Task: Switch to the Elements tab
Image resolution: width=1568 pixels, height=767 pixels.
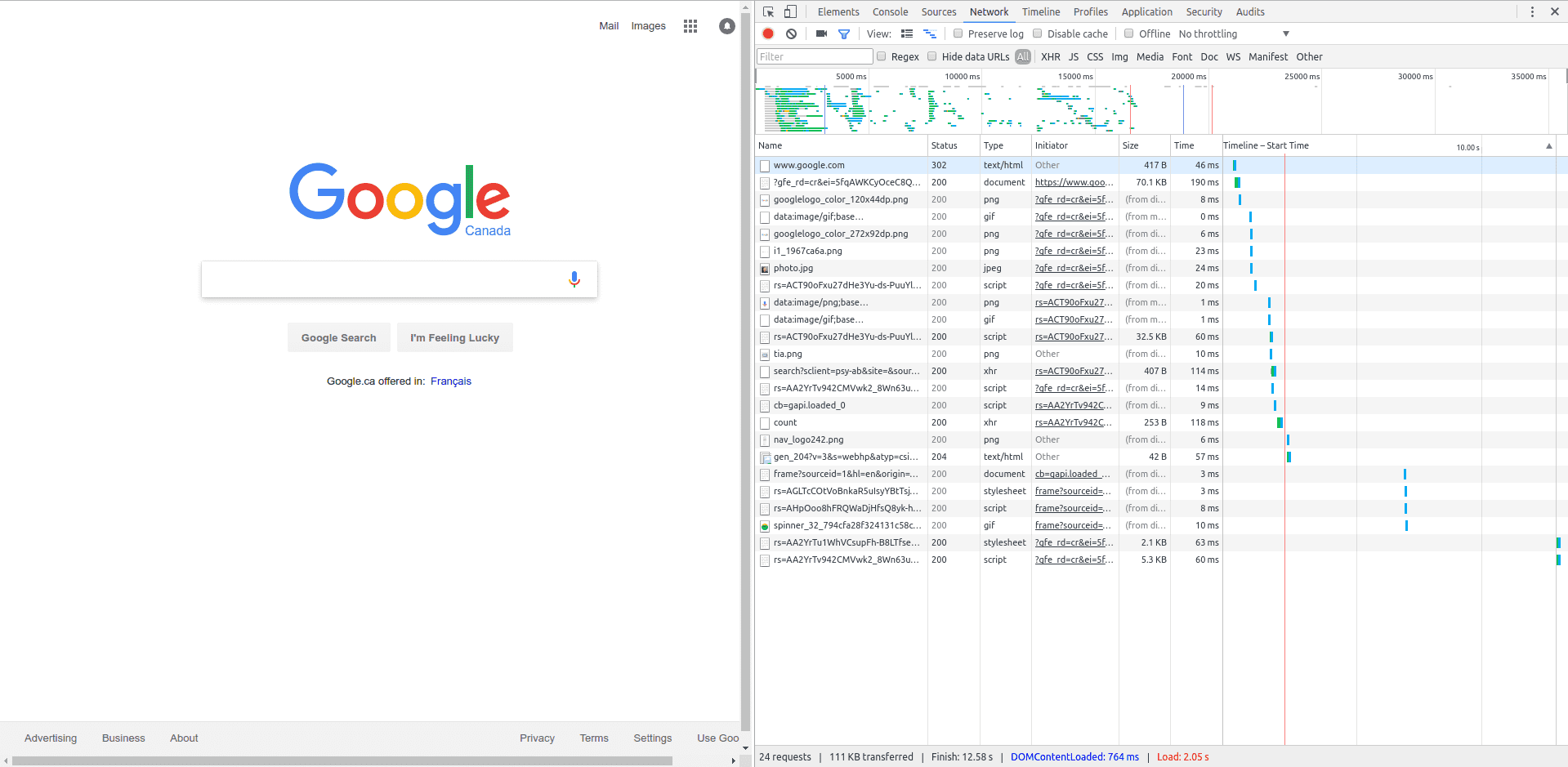Action: tap(838, 11)
